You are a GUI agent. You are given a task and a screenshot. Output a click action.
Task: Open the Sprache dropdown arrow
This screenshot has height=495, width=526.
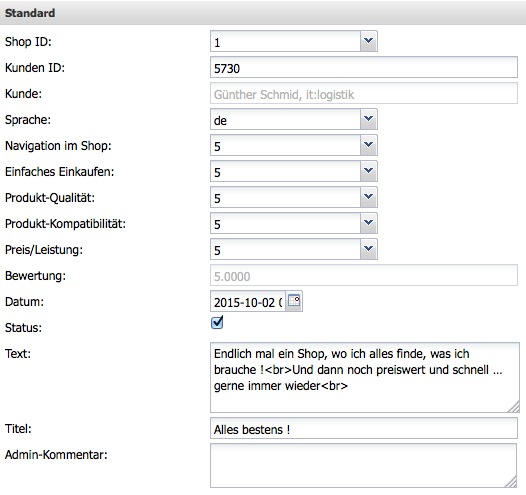(x=369, y=119)
